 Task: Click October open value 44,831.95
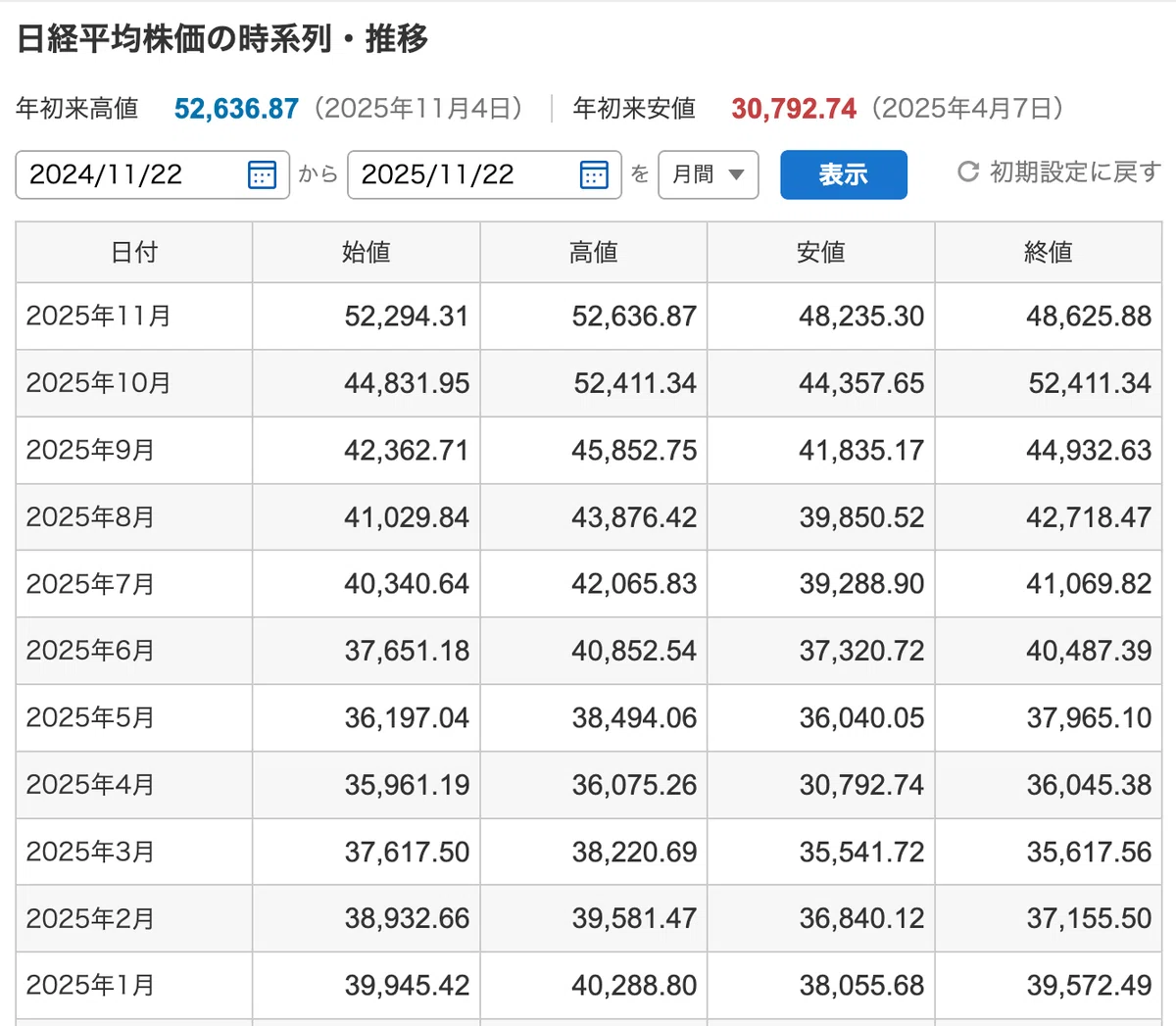[x=407, y=383]
